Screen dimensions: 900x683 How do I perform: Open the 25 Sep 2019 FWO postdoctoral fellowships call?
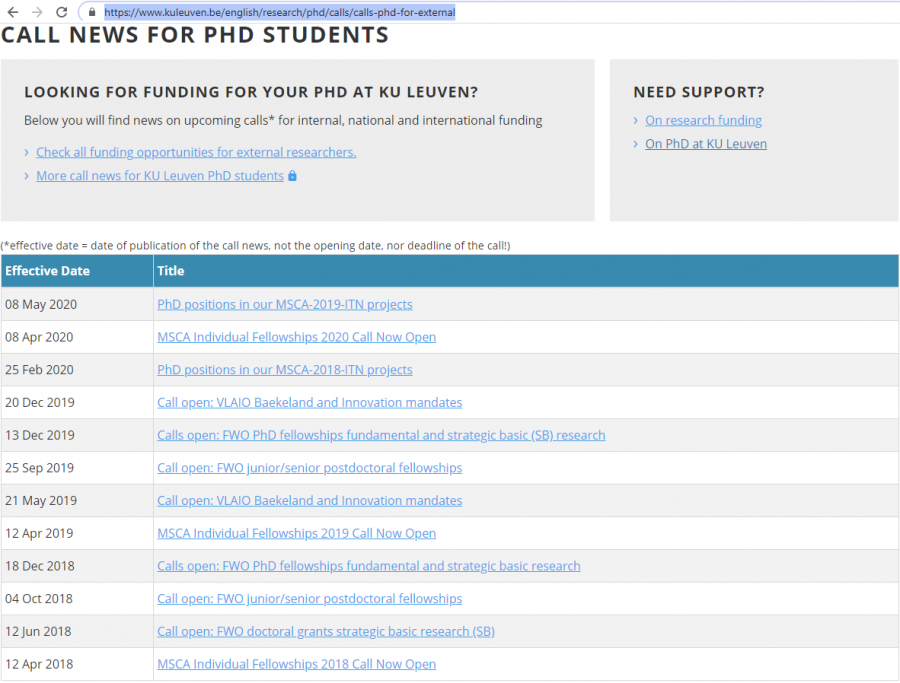(310, 468)
